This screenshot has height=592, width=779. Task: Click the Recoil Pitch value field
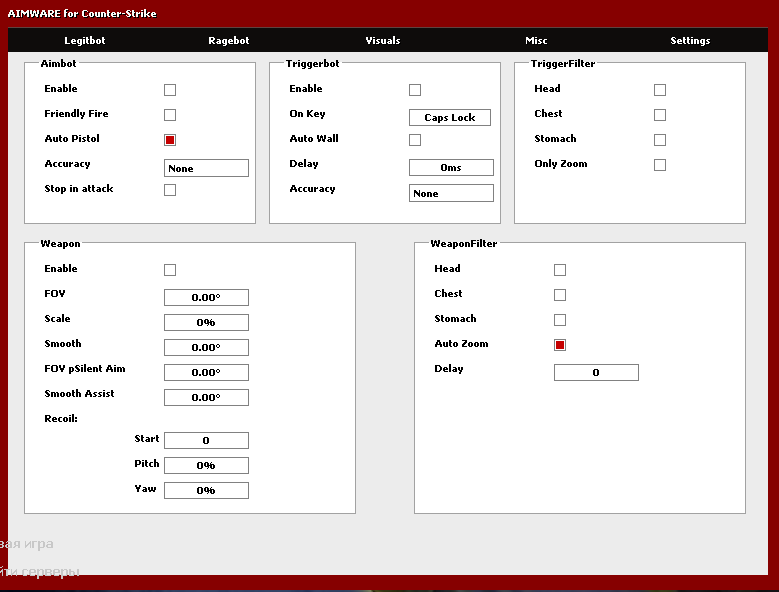coord(206,465)
